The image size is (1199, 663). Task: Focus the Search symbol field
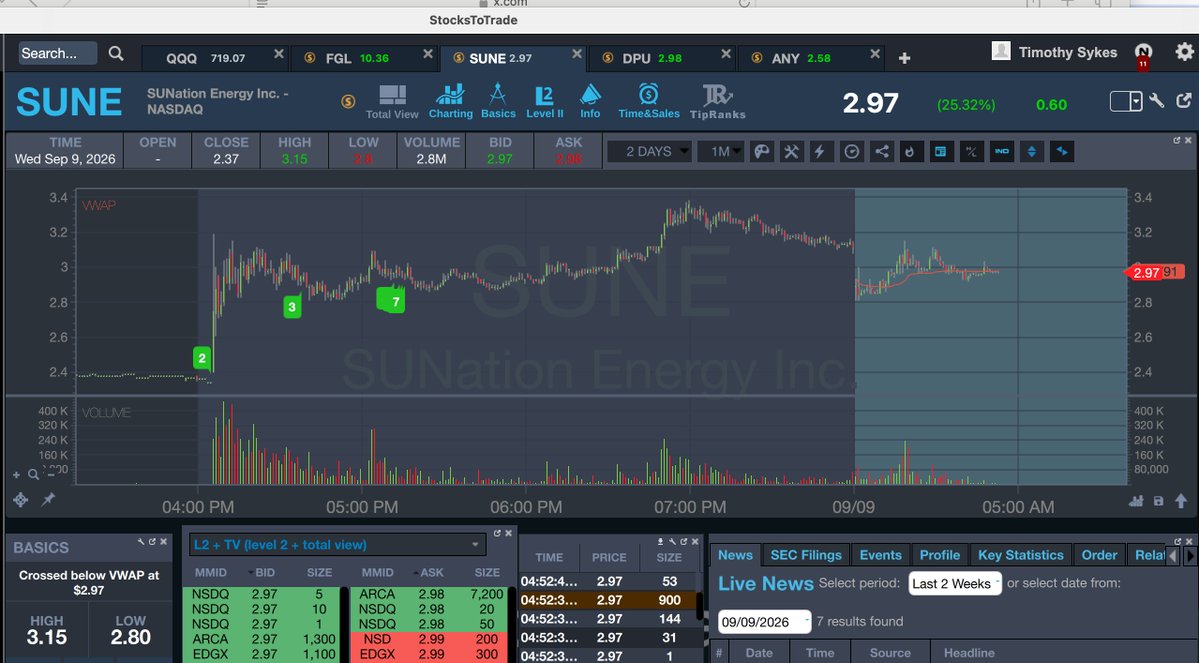pos(58,54)
